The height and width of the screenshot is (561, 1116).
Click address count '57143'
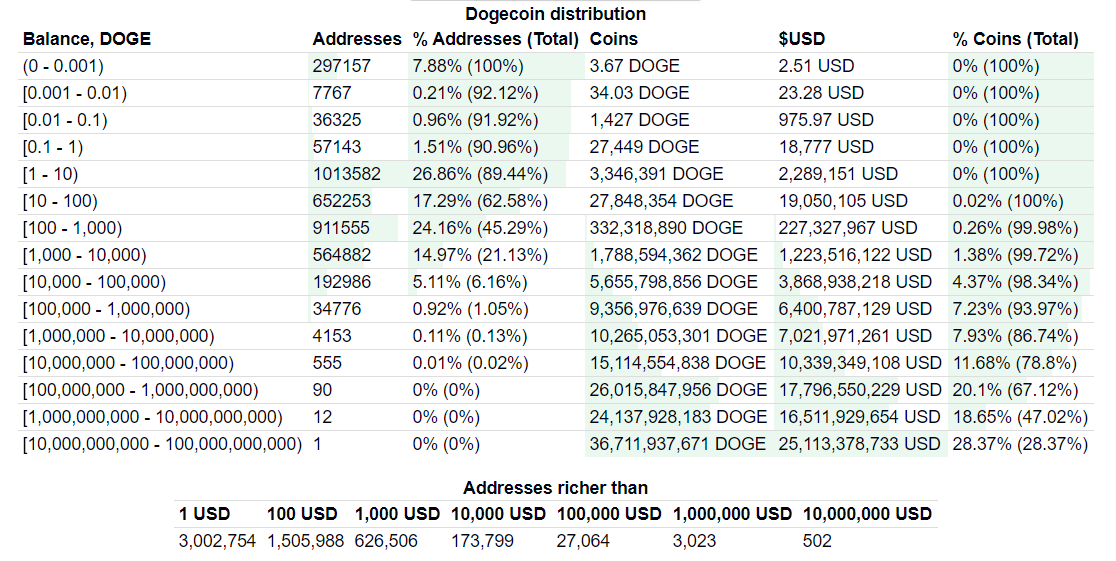(337, 147)
